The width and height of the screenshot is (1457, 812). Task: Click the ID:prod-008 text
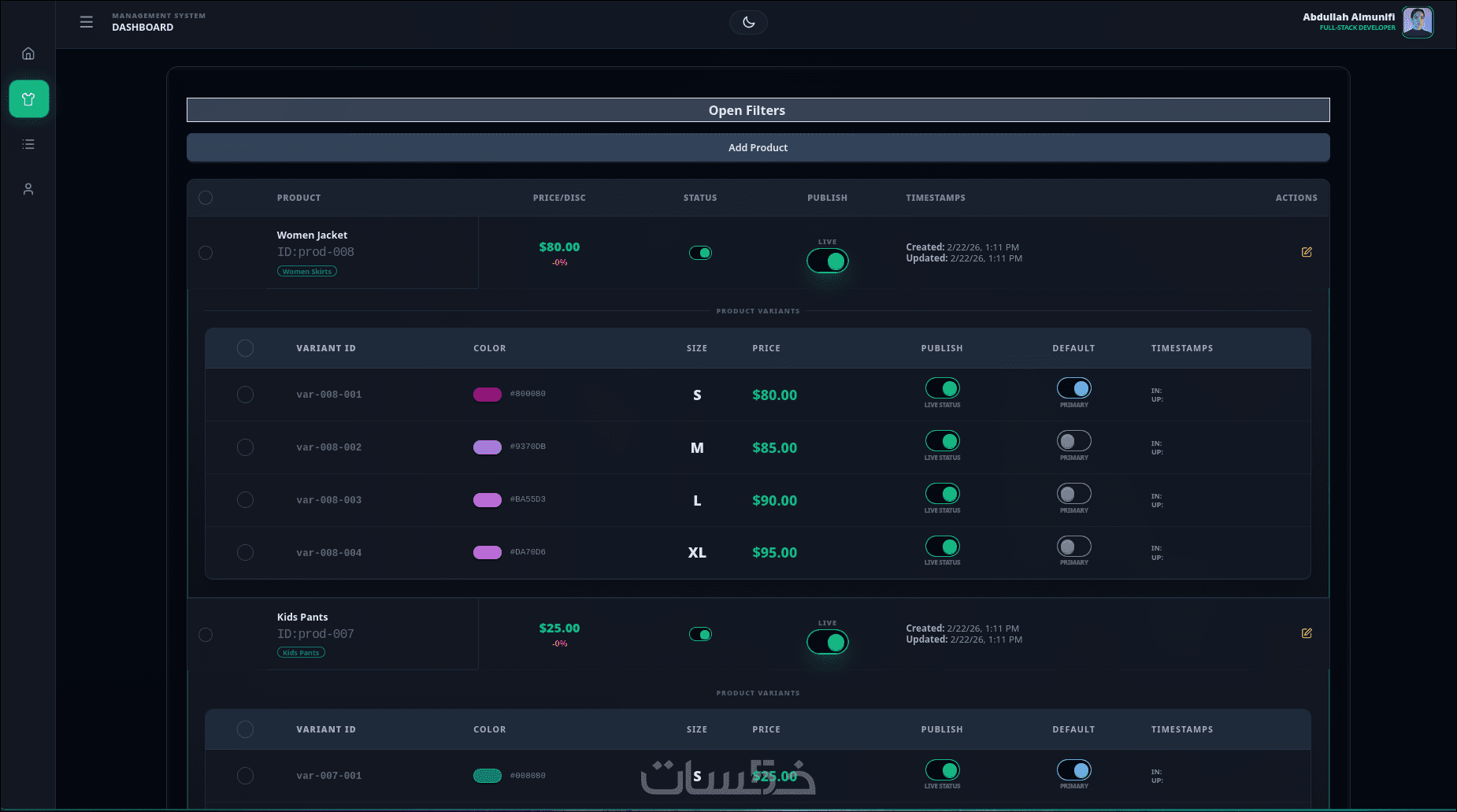coord(316,252)
